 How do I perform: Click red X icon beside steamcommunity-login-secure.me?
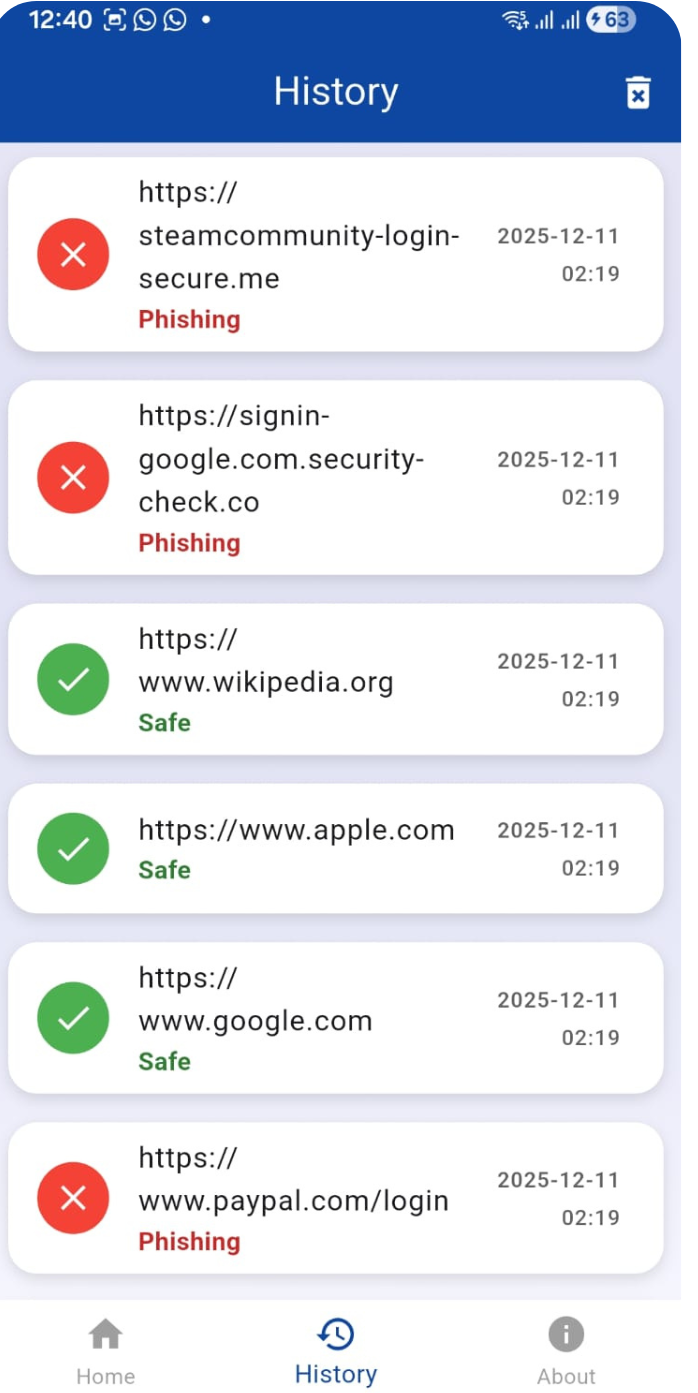pyautogui.click(x=73, y=255)
